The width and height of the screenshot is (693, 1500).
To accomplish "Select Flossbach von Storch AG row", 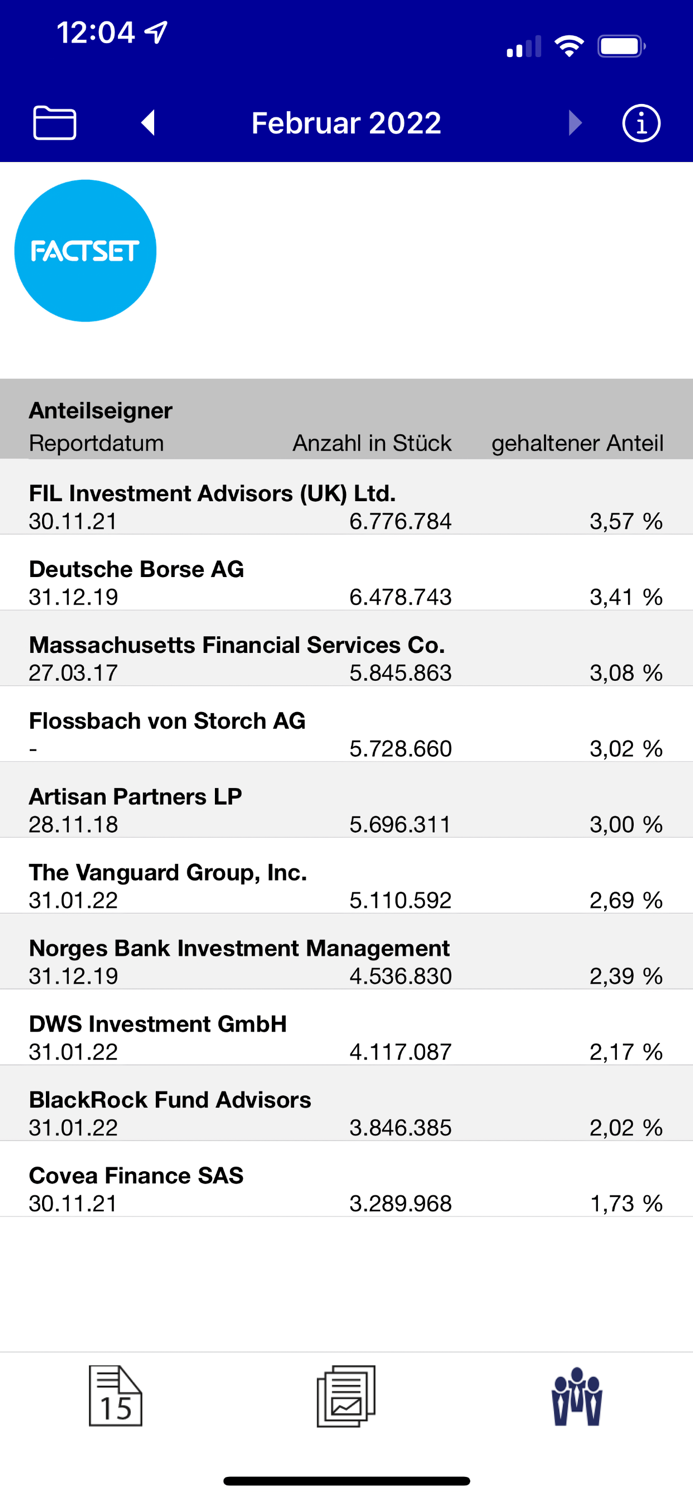I will click(346, 734).
